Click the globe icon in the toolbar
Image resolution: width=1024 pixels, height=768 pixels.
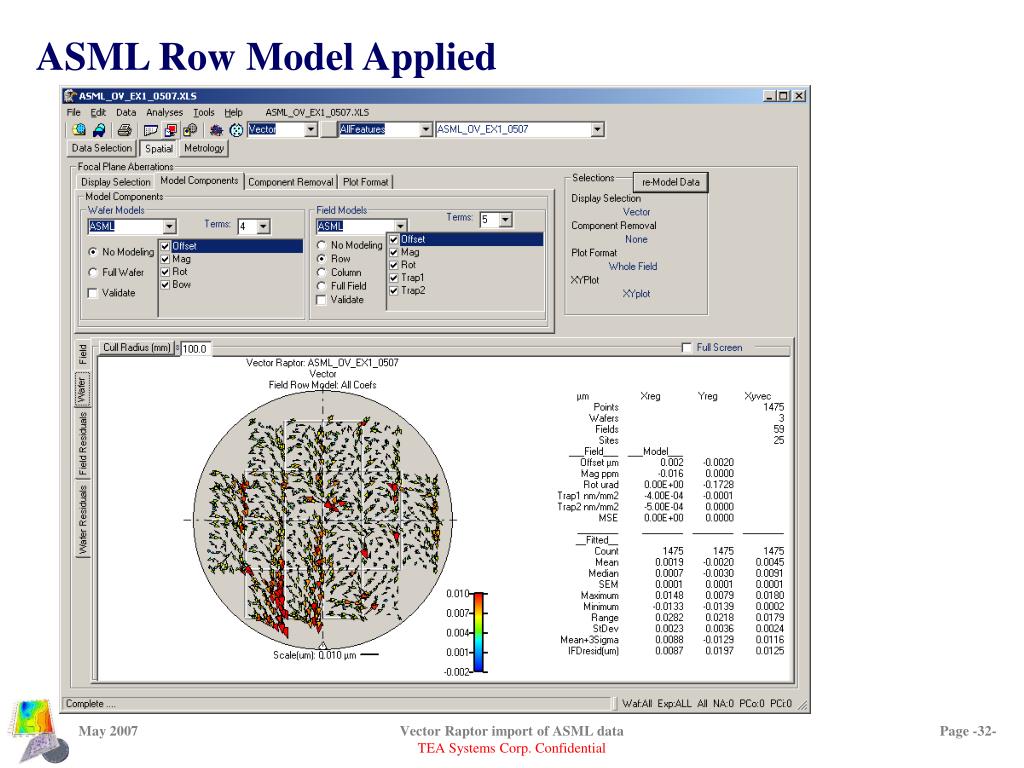[79, 129]
